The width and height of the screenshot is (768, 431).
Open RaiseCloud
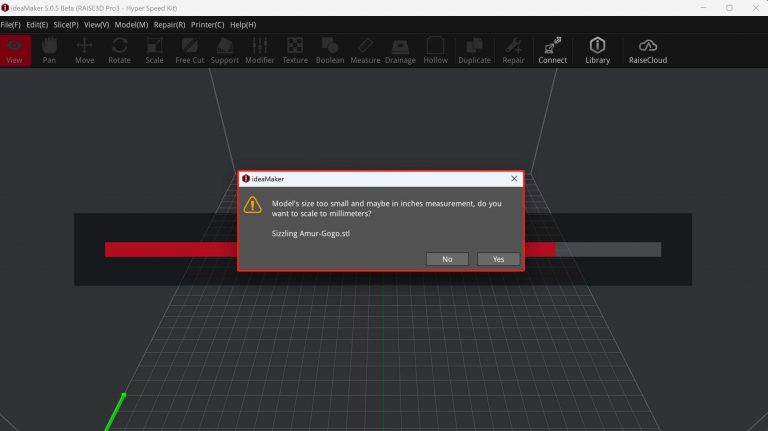648,50
